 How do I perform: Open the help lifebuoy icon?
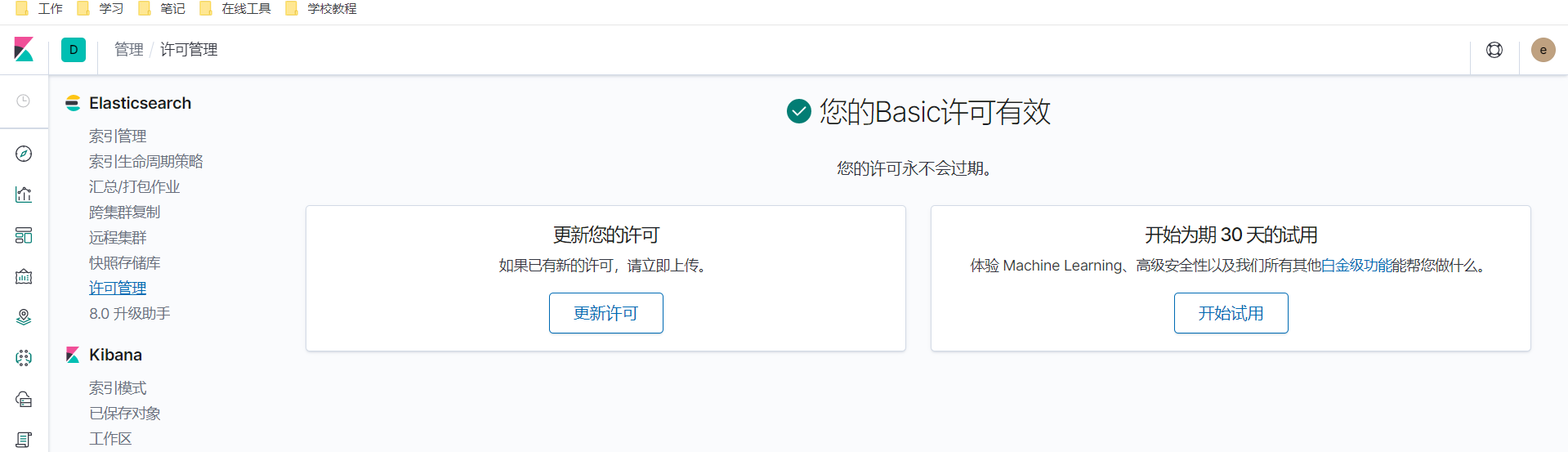[1494, 50]
